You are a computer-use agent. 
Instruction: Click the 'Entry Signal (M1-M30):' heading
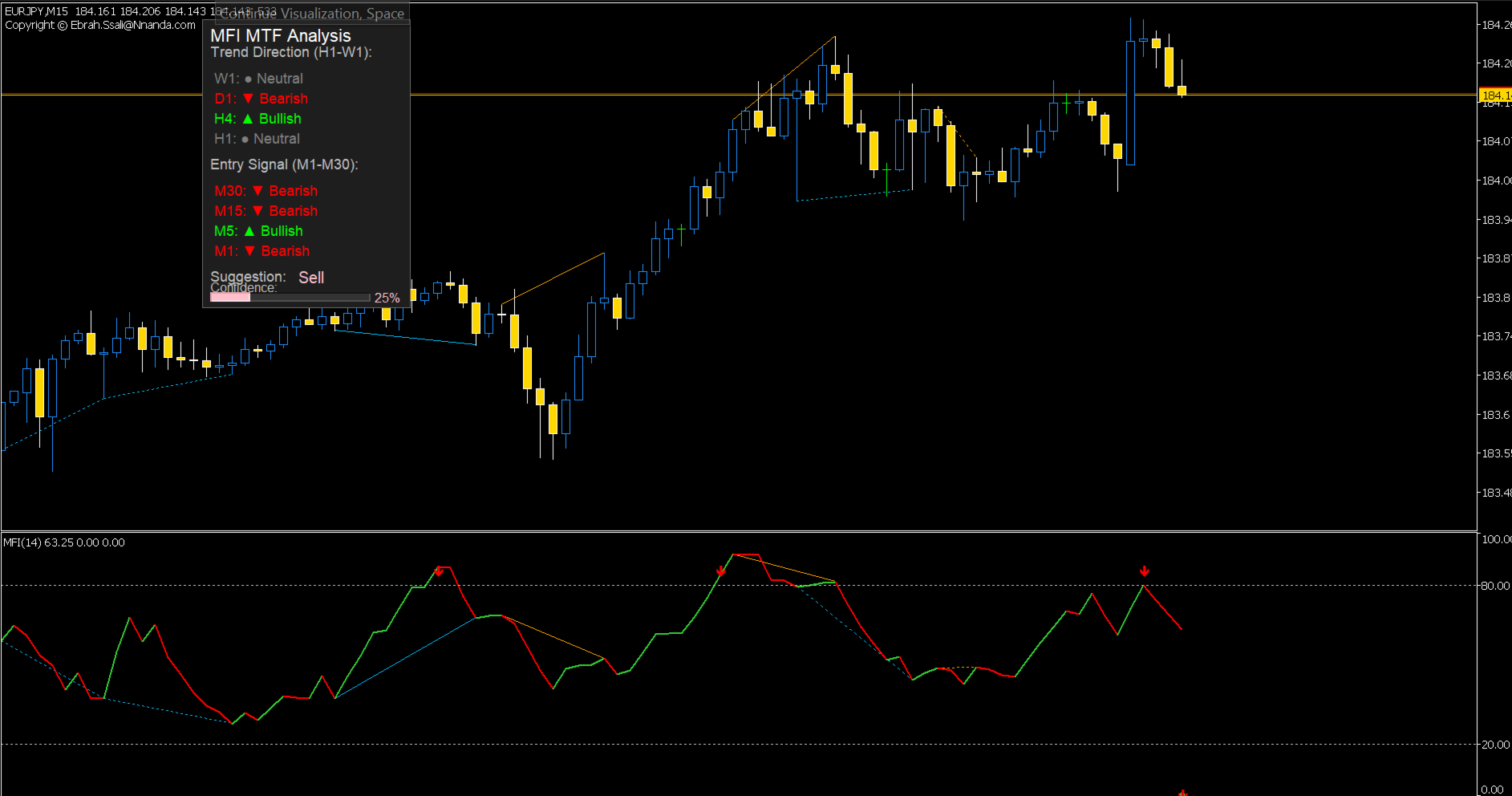tap(284, 164)
